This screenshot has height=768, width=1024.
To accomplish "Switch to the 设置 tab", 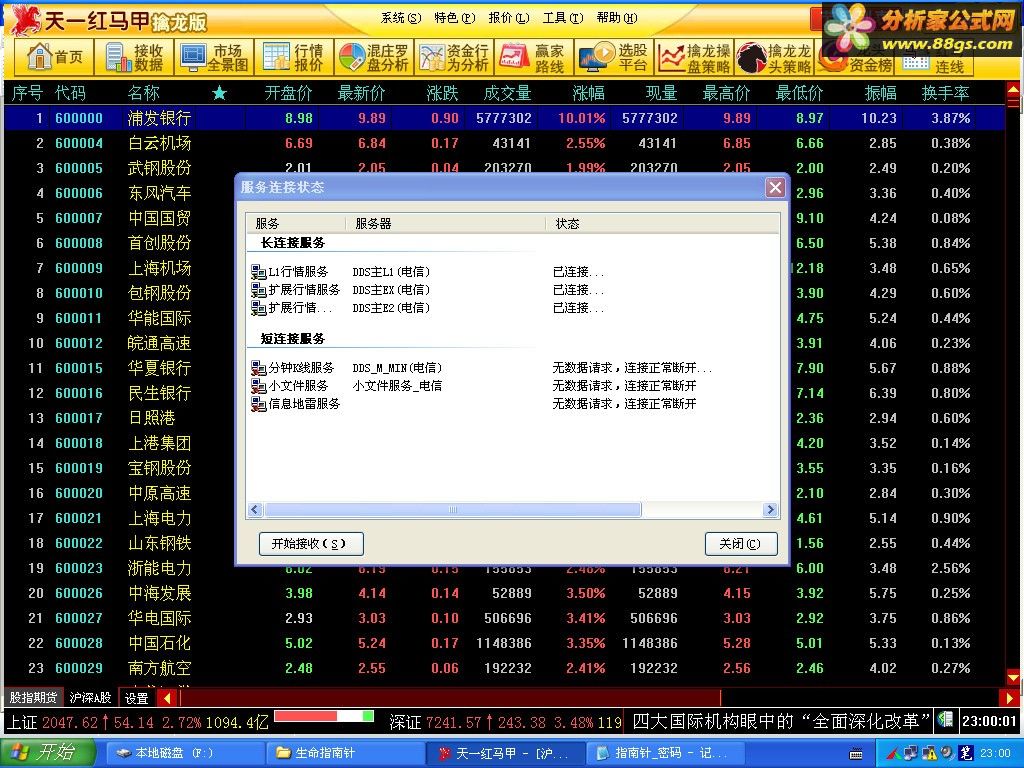I will tap(136, 698).
